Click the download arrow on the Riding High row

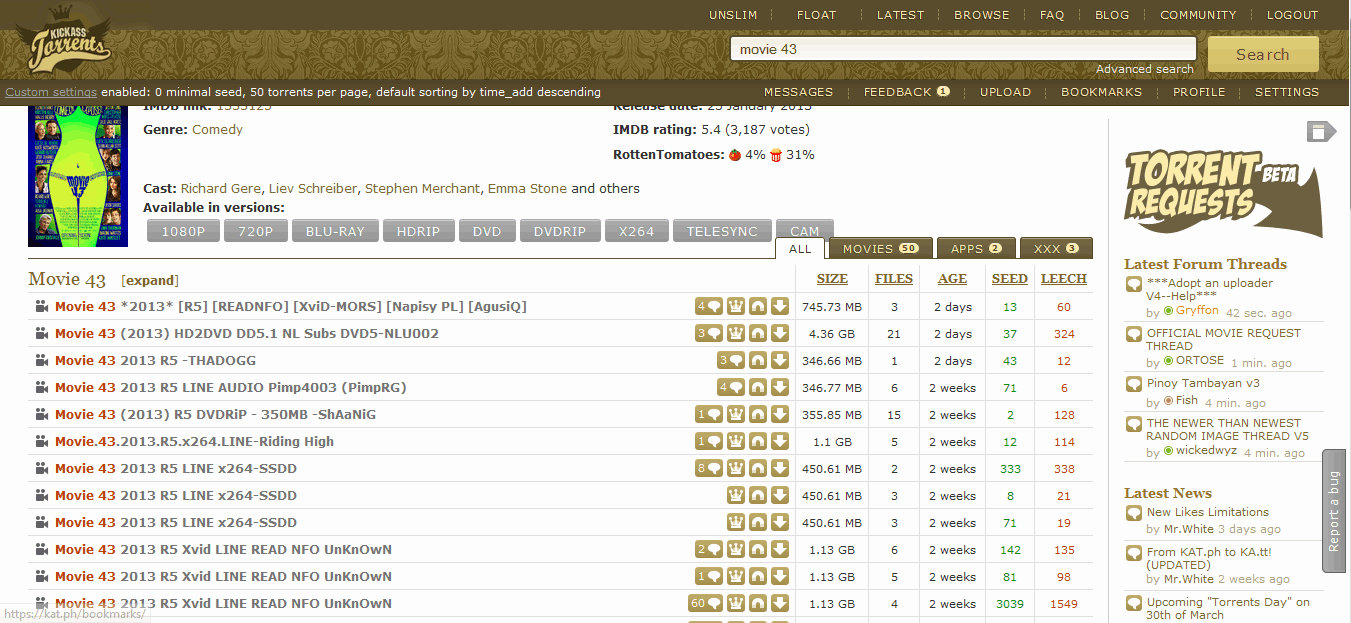coord(780,441)
